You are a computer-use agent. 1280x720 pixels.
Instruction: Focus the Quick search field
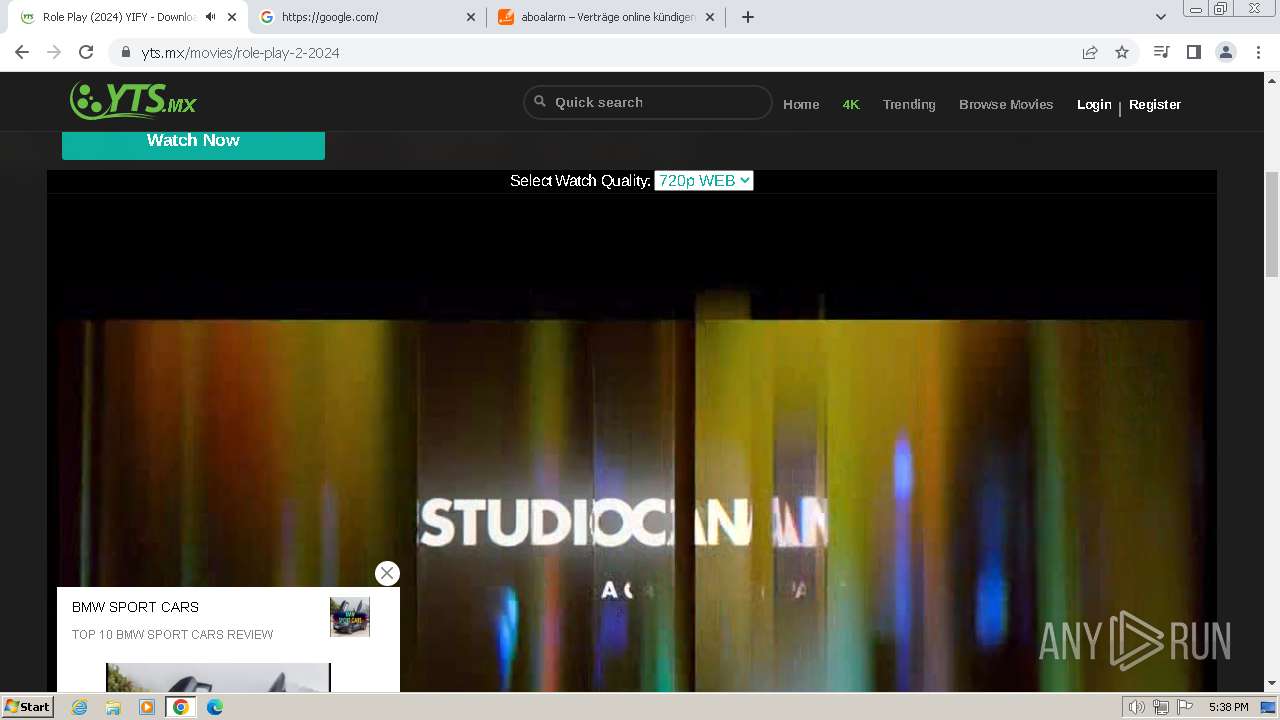648,102
